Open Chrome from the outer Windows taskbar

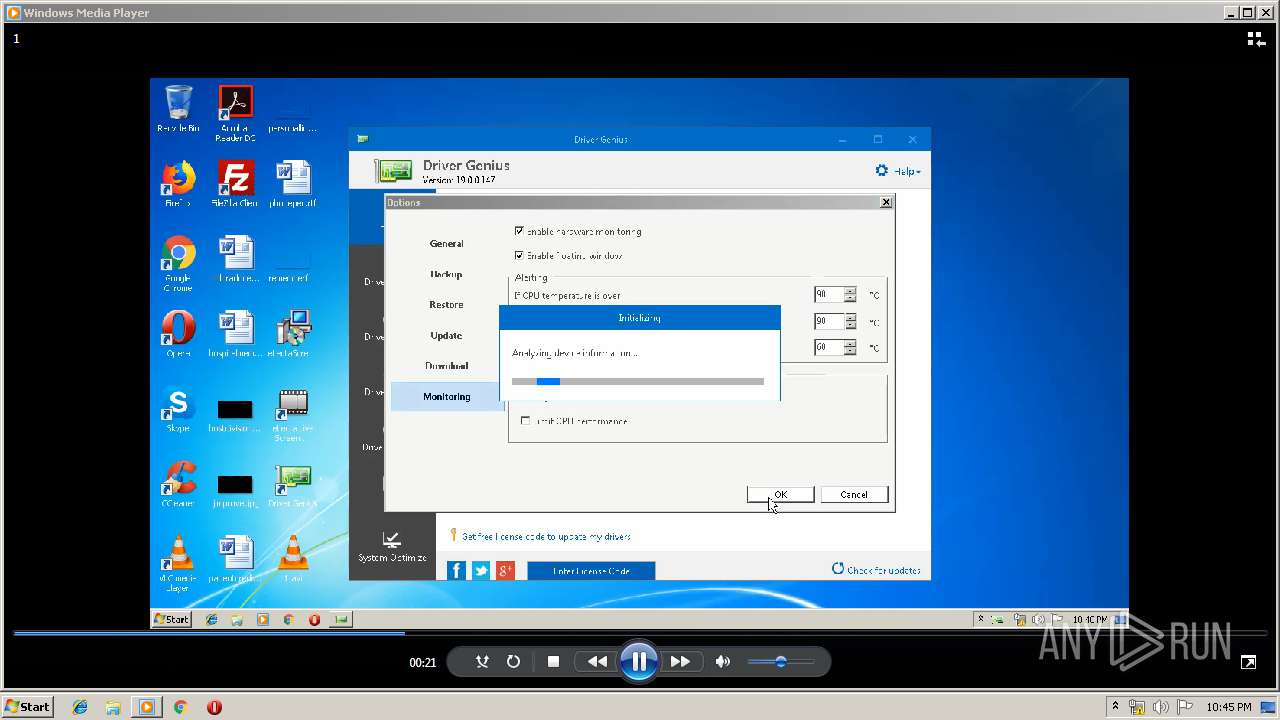pyautogui.click(x=180, y=707)
